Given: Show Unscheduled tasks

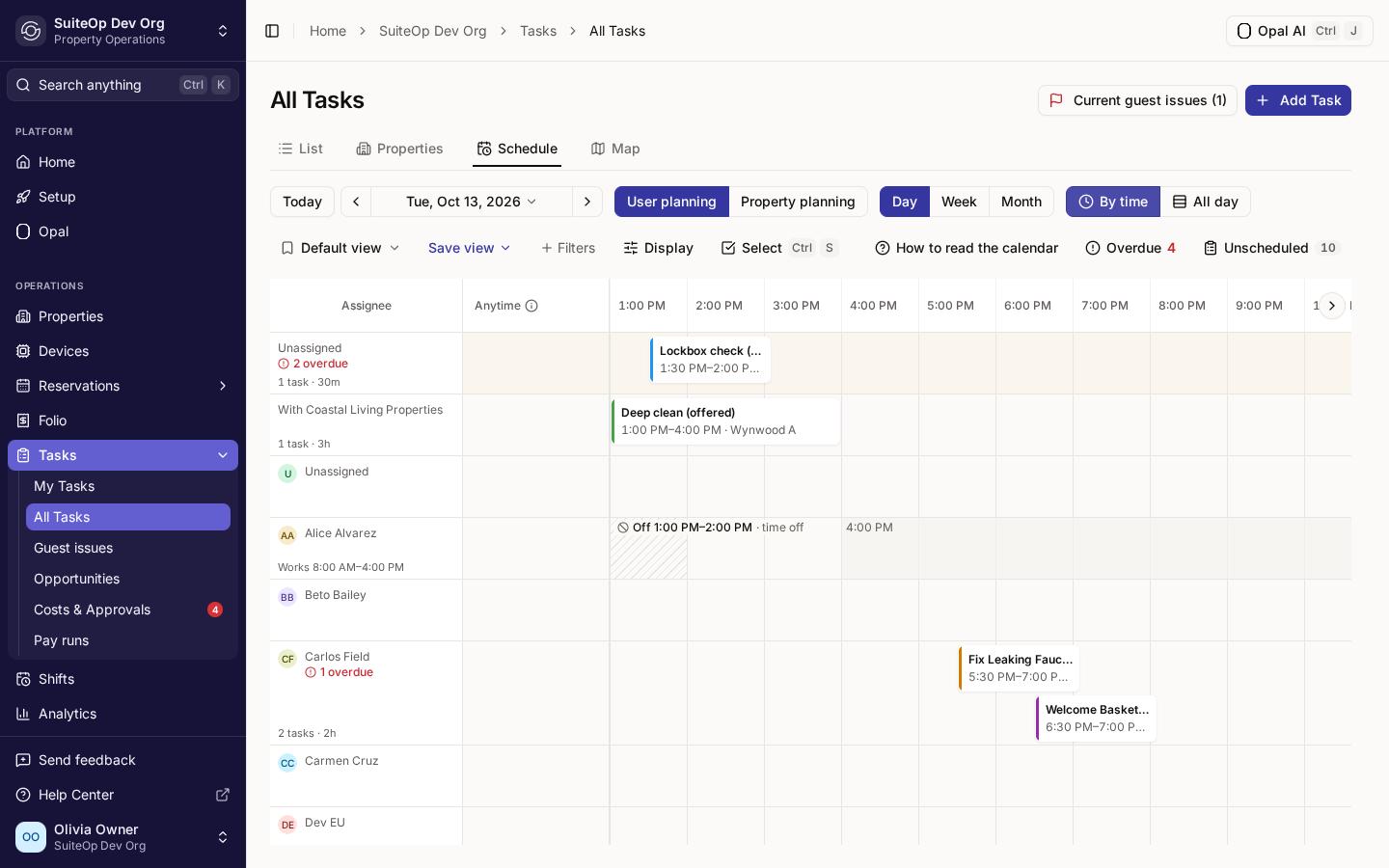Looking at the screenshot, I should pyautogui.click(x=1272, y=248).
